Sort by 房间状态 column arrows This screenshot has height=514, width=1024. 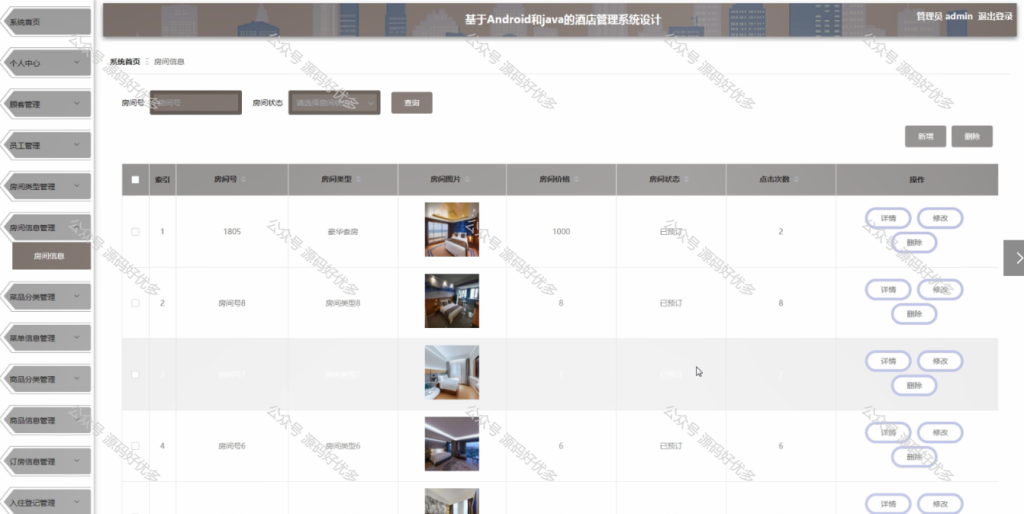686,180
